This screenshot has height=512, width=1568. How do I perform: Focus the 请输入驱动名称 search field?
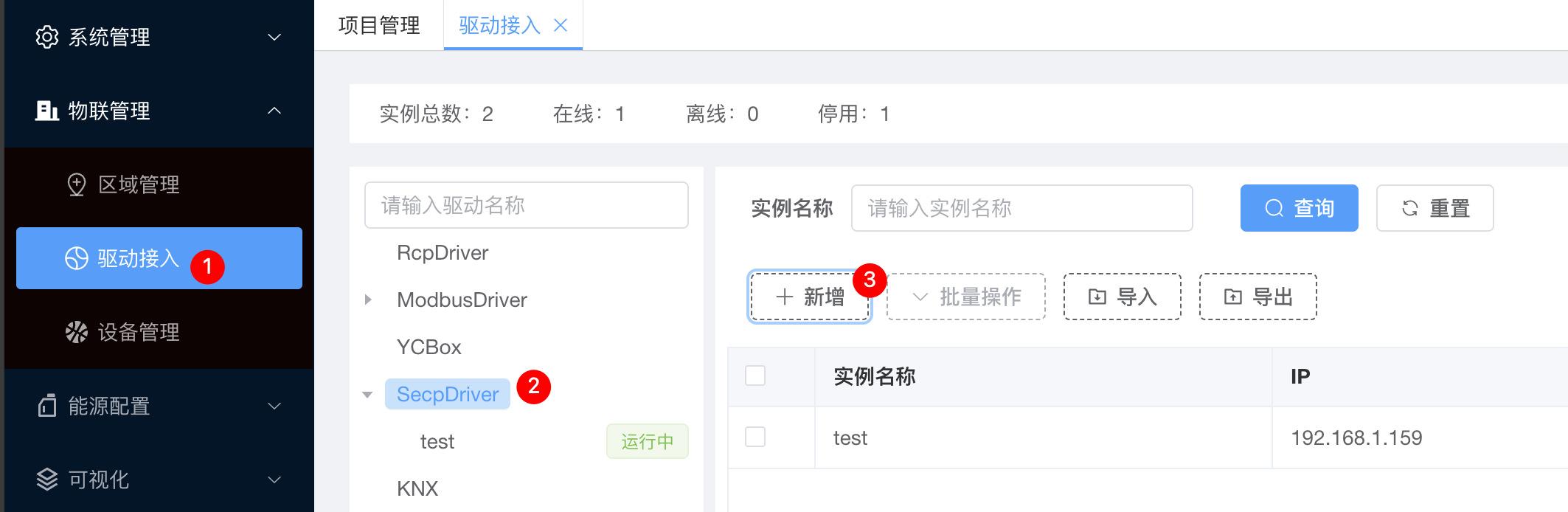527,205
